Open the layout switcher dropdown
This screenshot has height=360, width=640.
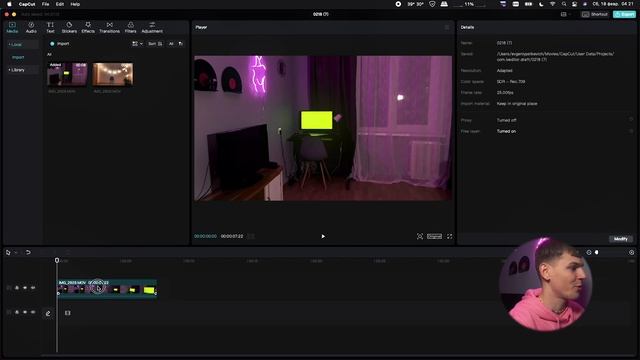point(565,14)
